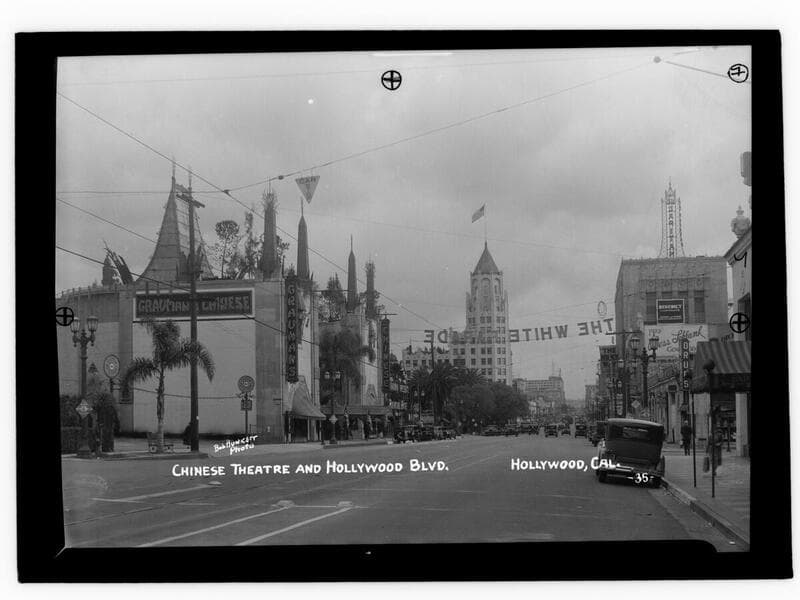Click the photographer's signature near the sidewalk
The image size is (800, 600).
pyautogui.click(x=235, y=444)
